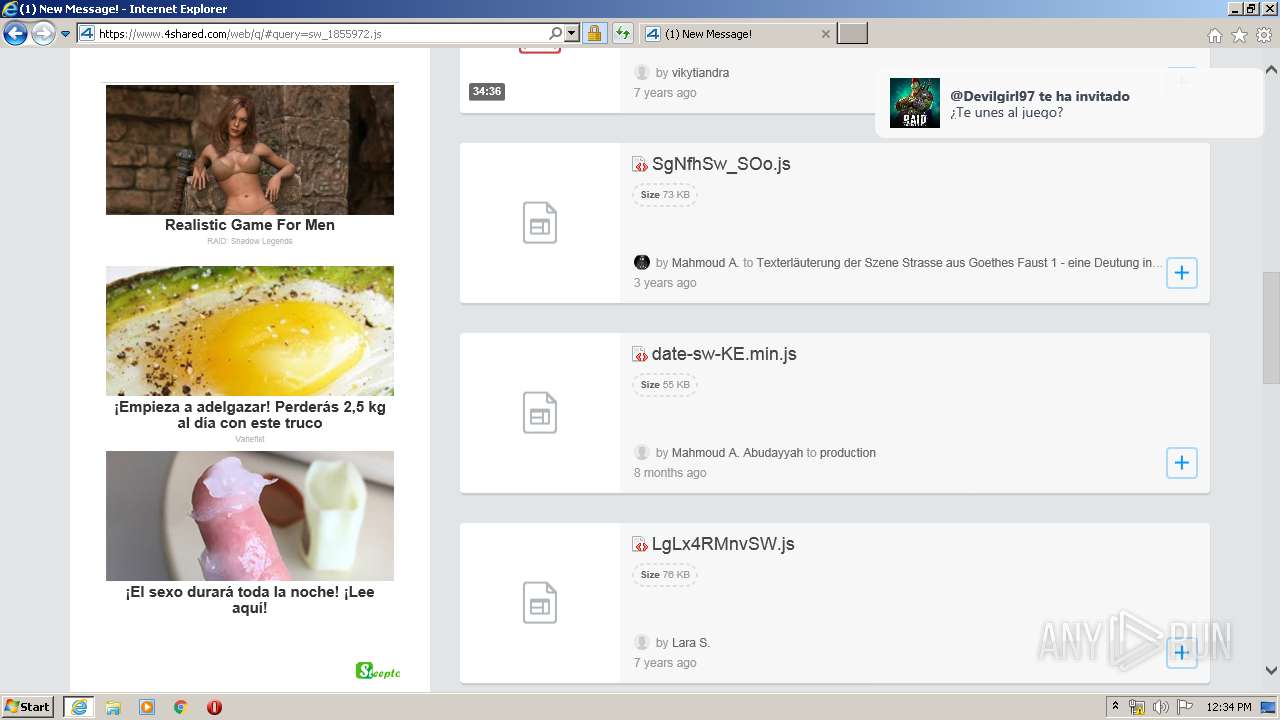Click the JS file type icon beside SgNfhSw_SOo.js
This screenshot has width=1280, height=720.
(x=640, y=165)
